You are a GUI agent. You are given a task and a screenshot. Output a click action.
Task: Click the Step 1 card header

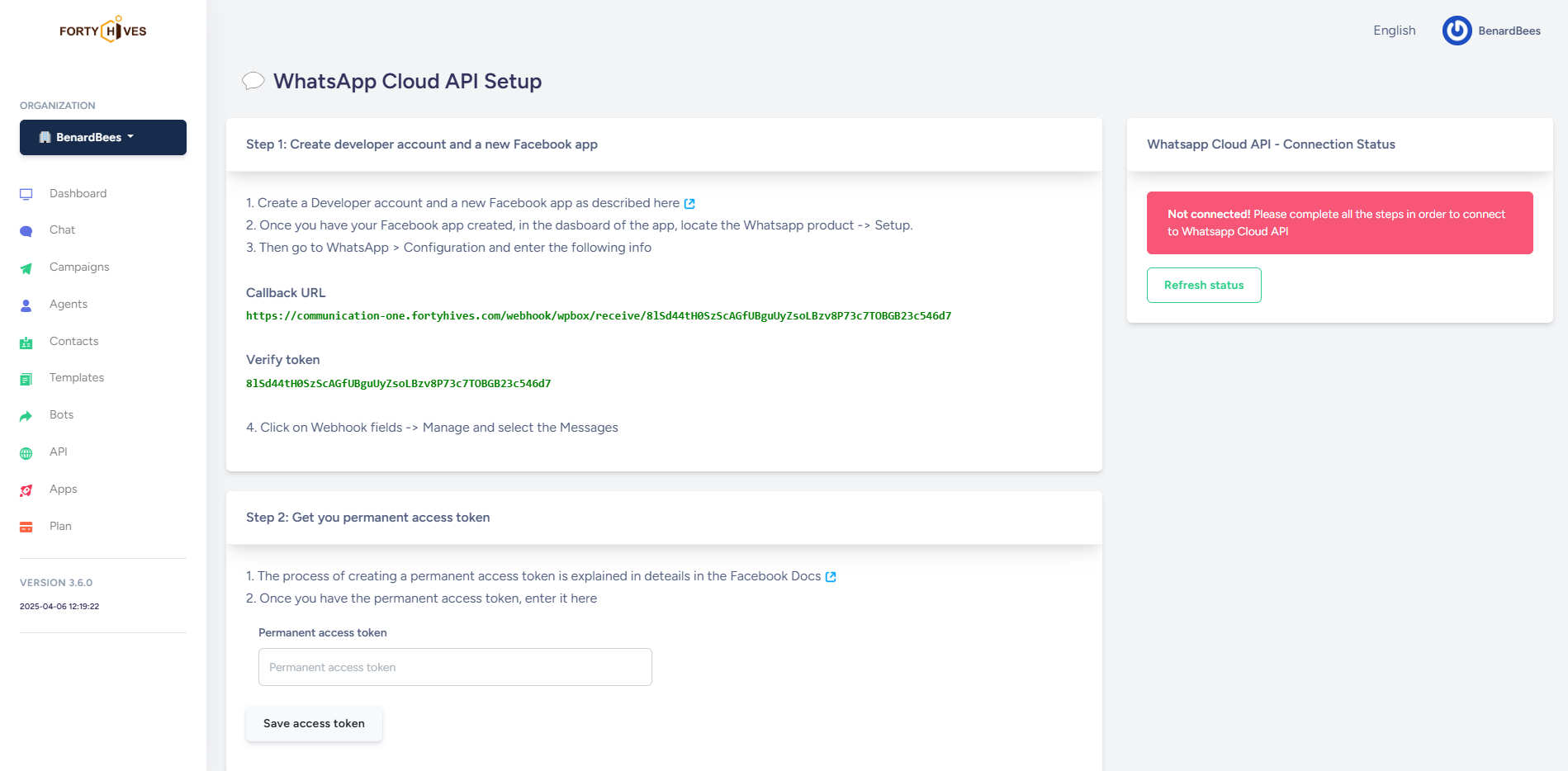664,144
